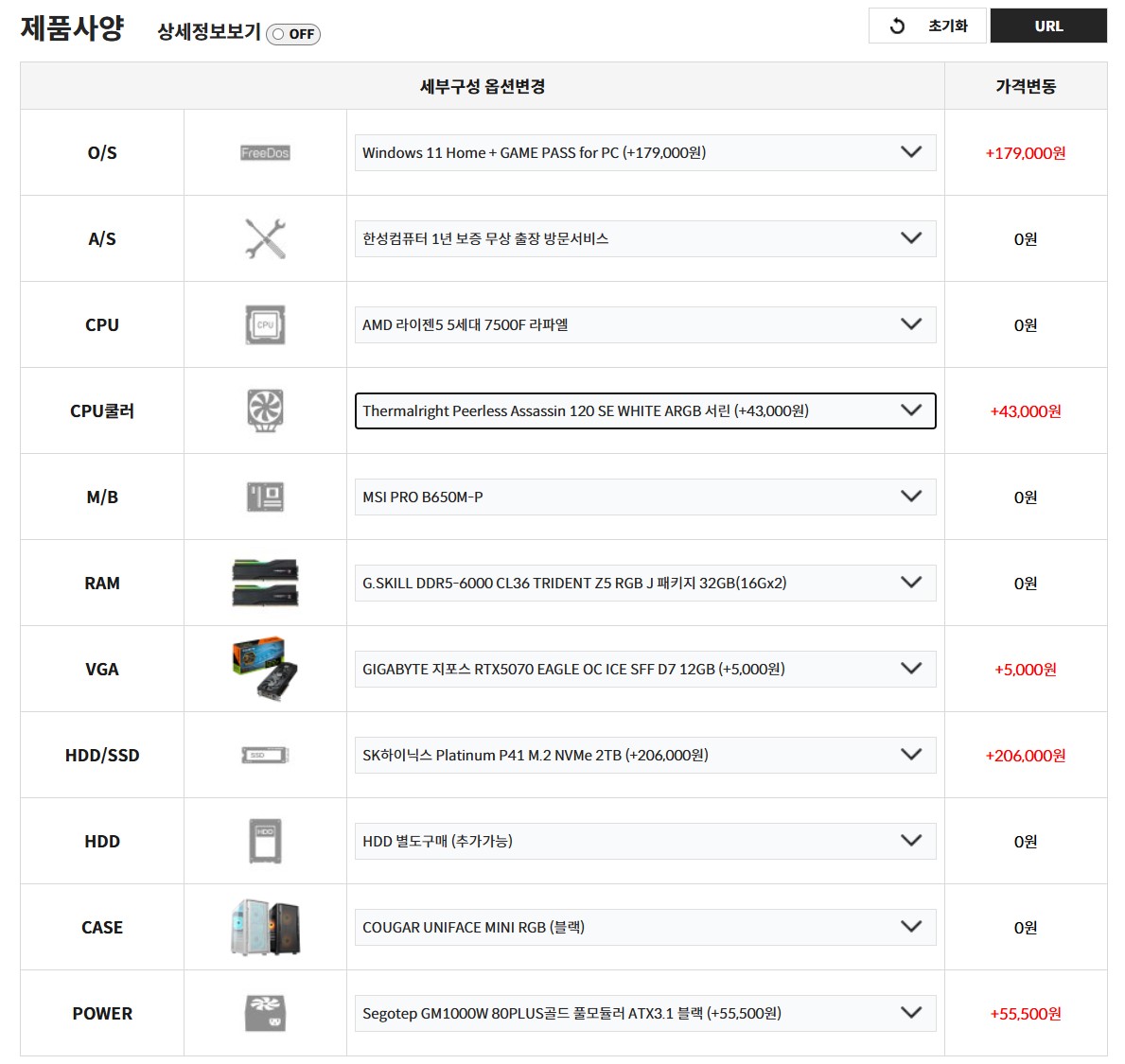The height and width of the screenshot is (1064, 1125).
Task: Click the CASE row label
Action: coord(102,927)
